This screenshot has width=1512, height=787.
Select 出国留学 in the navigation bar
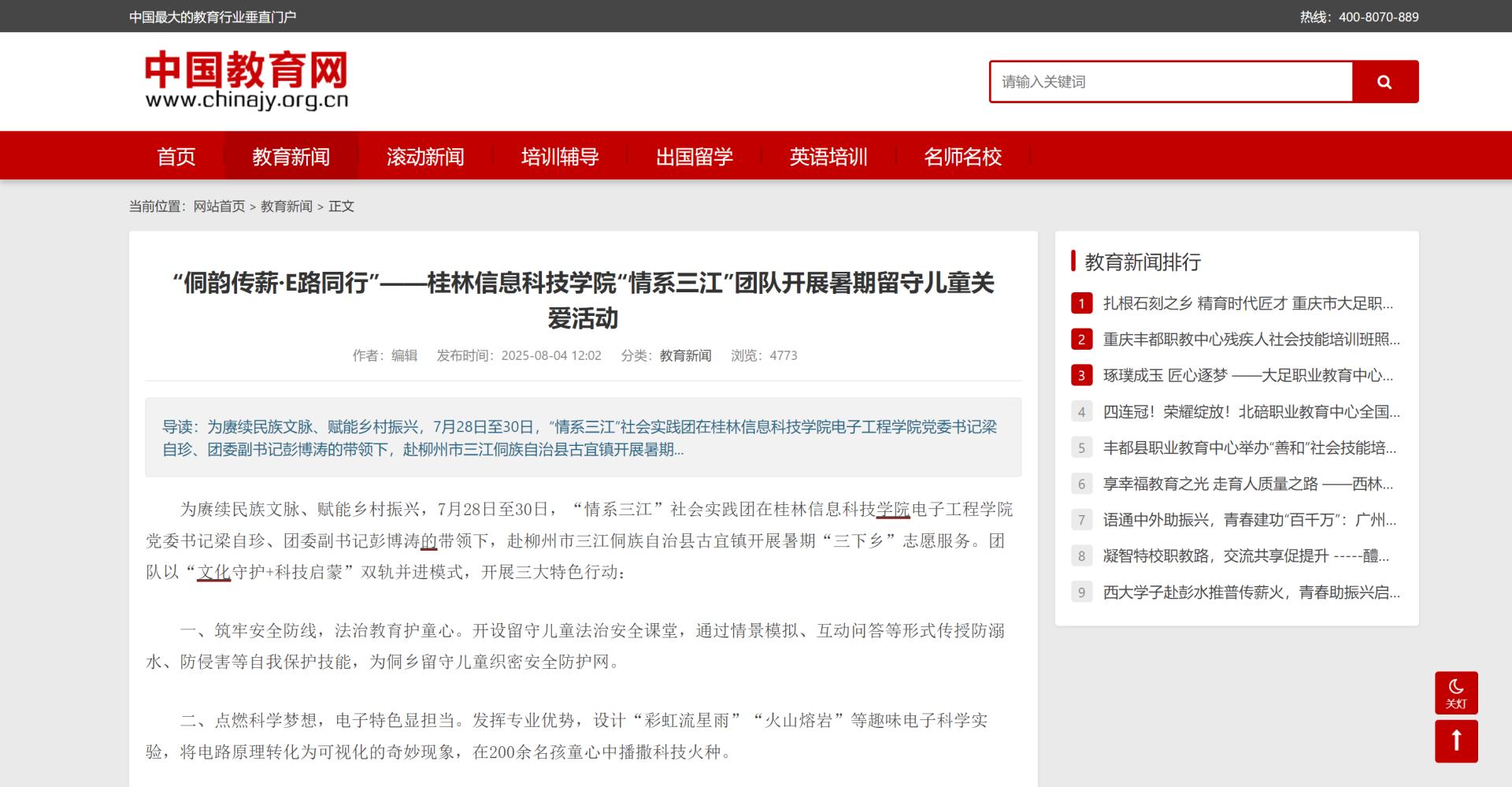[x=694, y=157]
